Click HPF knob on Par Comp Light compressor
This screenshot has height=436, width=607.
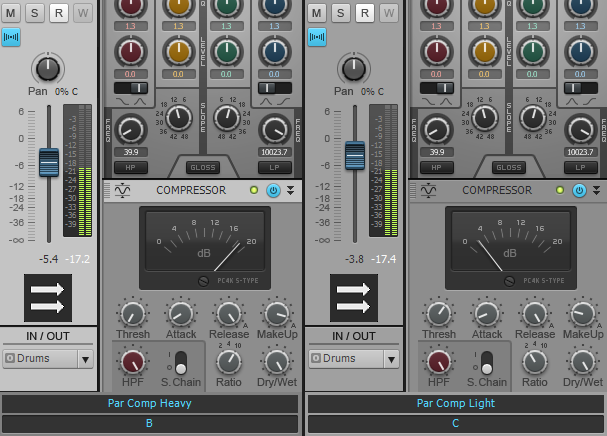439,362
